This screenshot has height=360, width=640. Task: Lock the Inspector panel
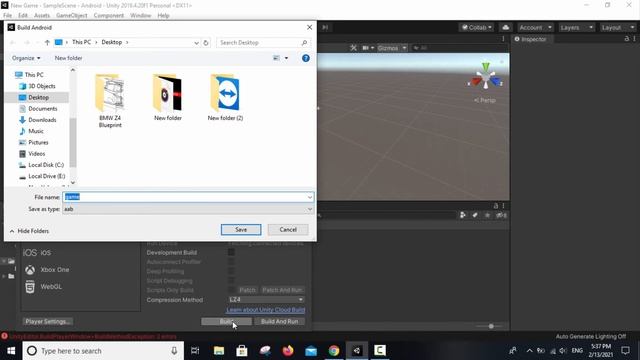627,39
